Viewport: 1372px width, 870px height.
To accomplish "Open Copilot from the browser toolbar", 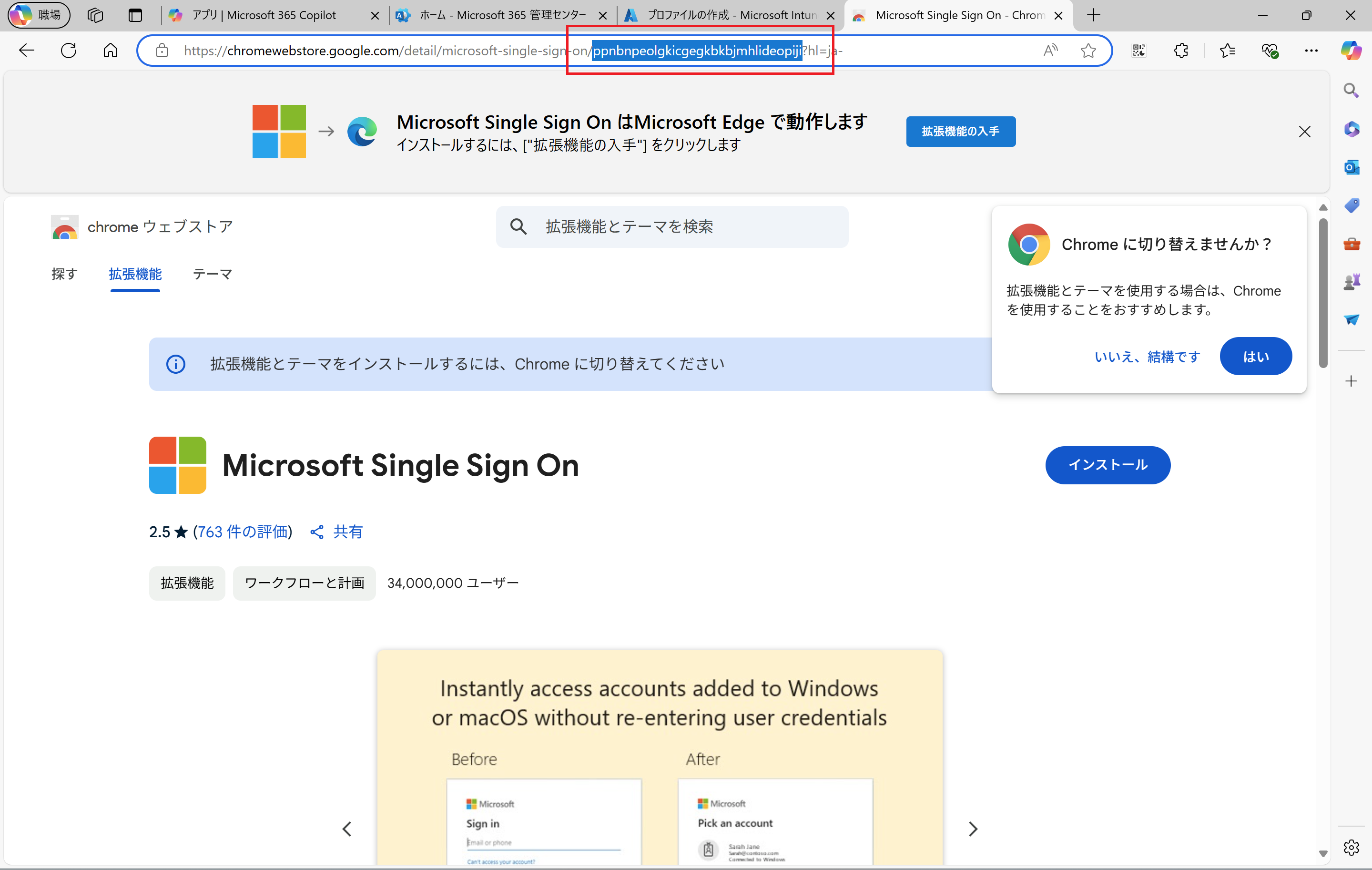I will point(1352,50).
